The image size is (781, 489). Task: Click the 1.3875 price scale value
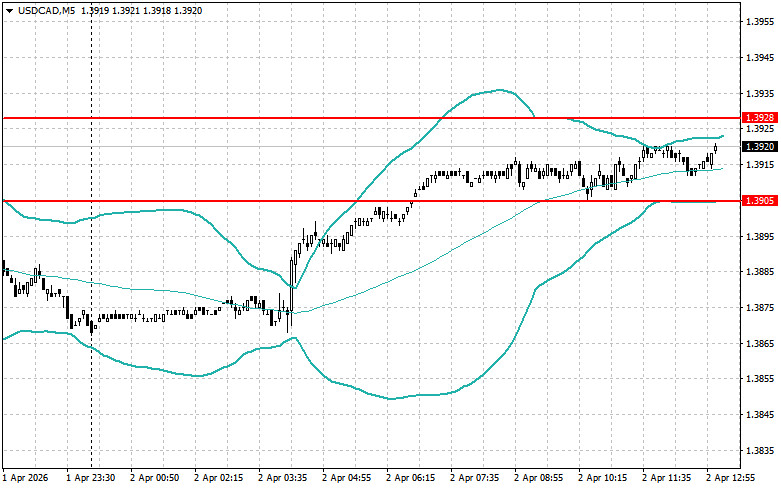coord(760,308)
